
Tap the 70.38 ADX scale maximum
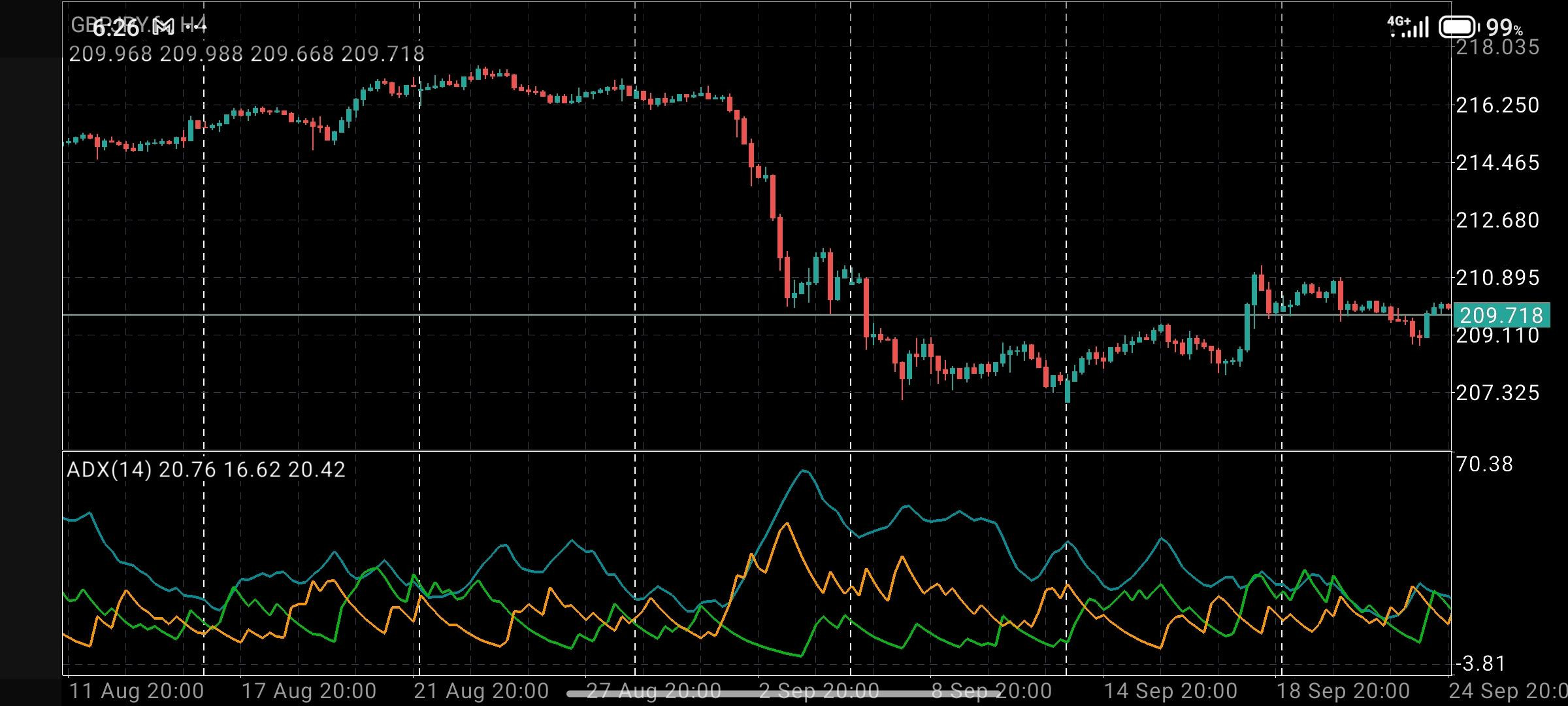[x=1484, y=464]
